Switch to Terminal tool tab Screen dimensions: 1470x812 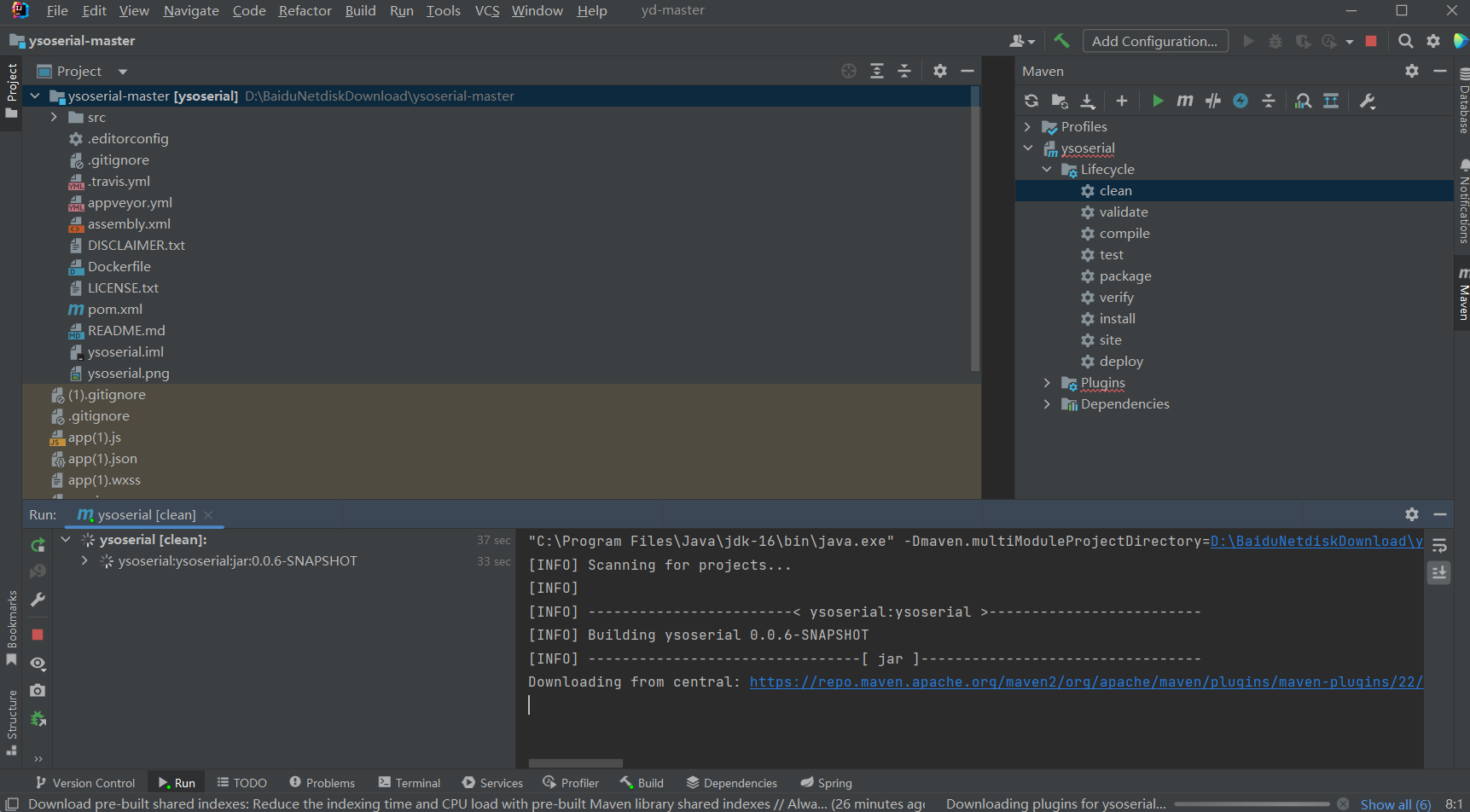pyautogui.click(x=410, y=782)
